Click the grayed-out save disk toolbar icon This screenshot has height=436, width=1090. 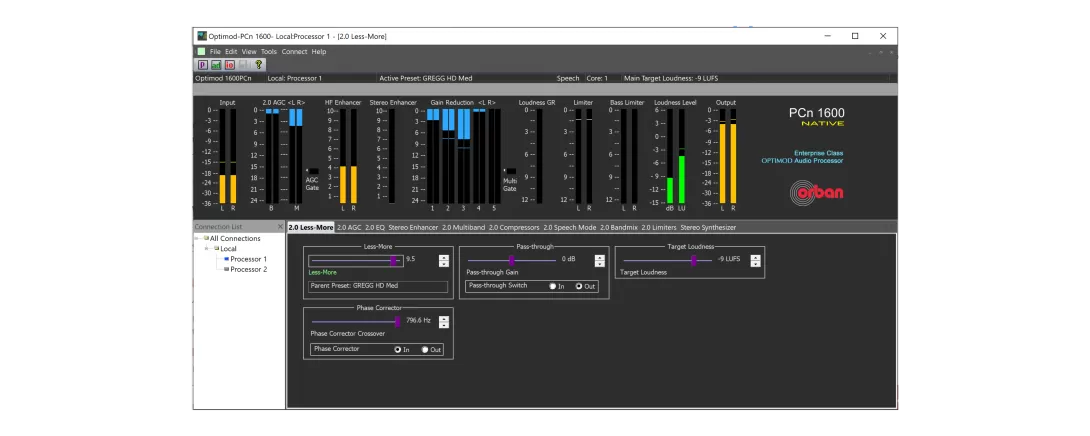[244, 64]
